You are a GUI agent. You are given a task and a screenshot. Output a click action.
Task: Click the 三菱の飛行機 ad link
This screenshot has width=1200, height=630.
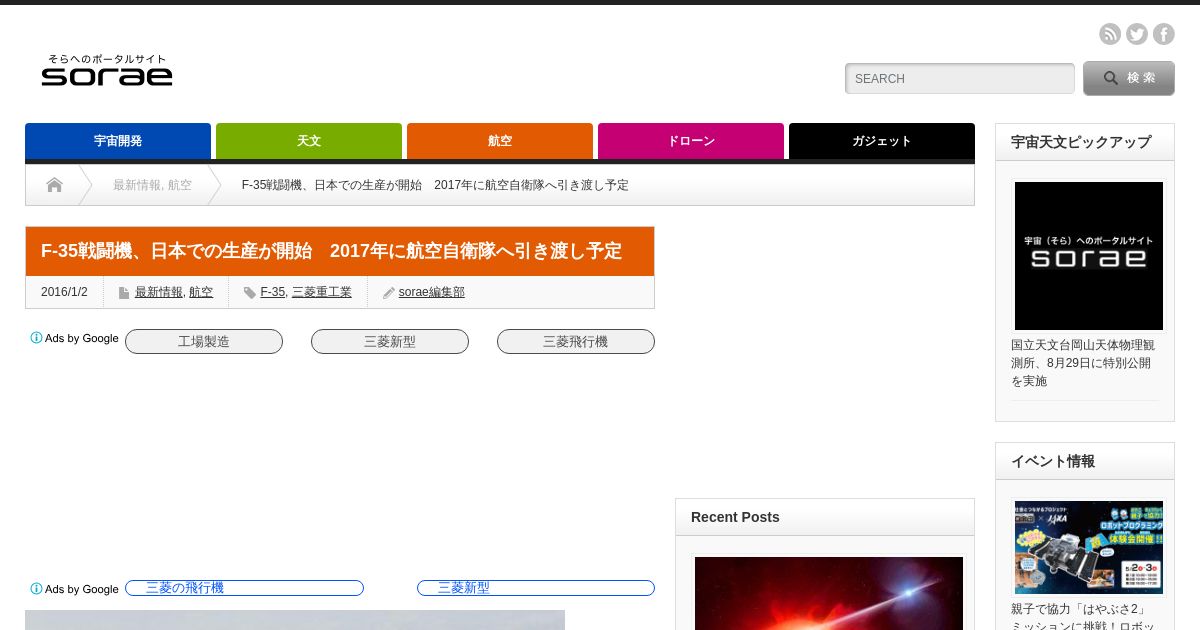(x=244, y=588)
